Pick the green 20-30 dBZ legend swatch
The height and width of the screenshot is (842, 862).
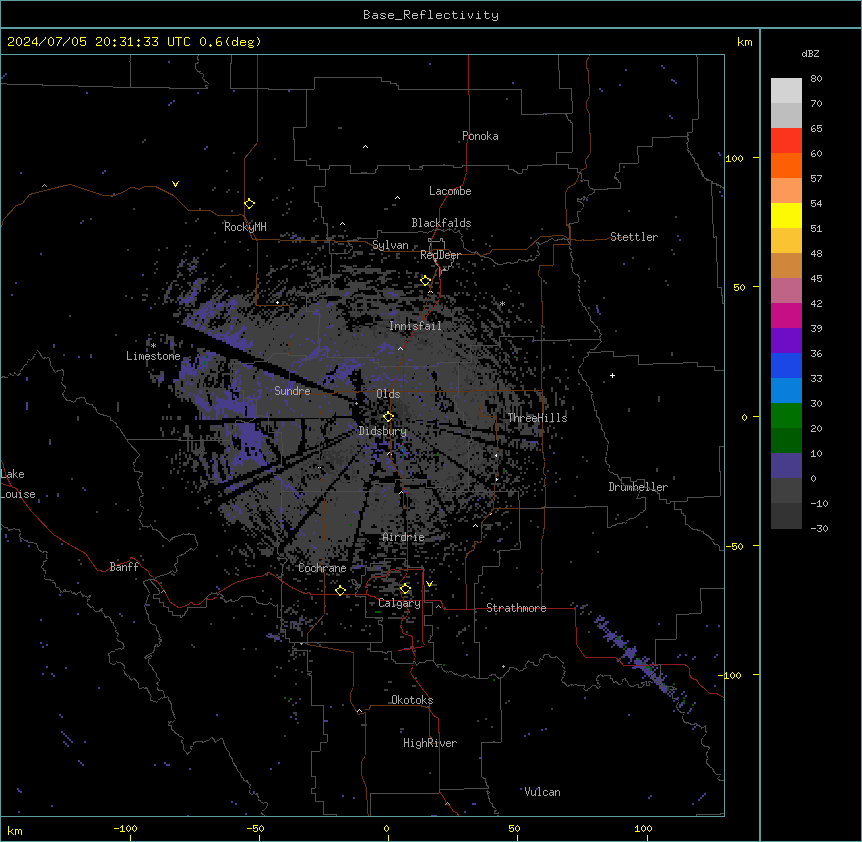click(786, 416)
